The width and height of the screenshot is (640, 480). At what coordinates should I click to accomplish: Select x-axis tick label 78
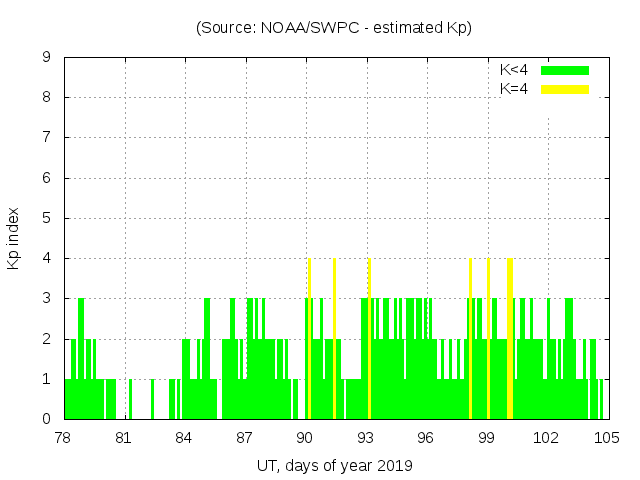[x=64, y=437]
